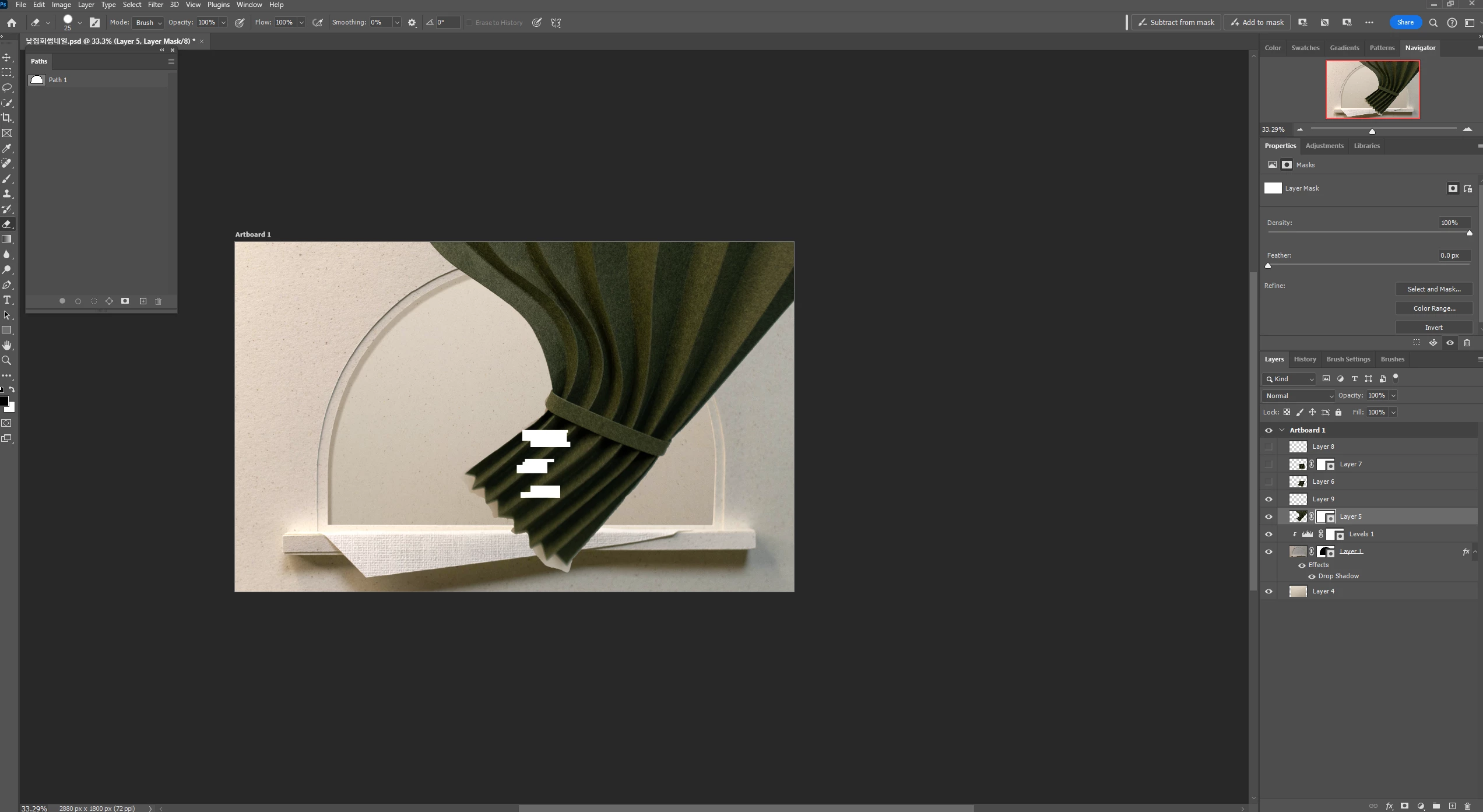This screenshot has width=1483, height=812.
Task: Click the Select and Mask button
Action: coord(1433,289)
